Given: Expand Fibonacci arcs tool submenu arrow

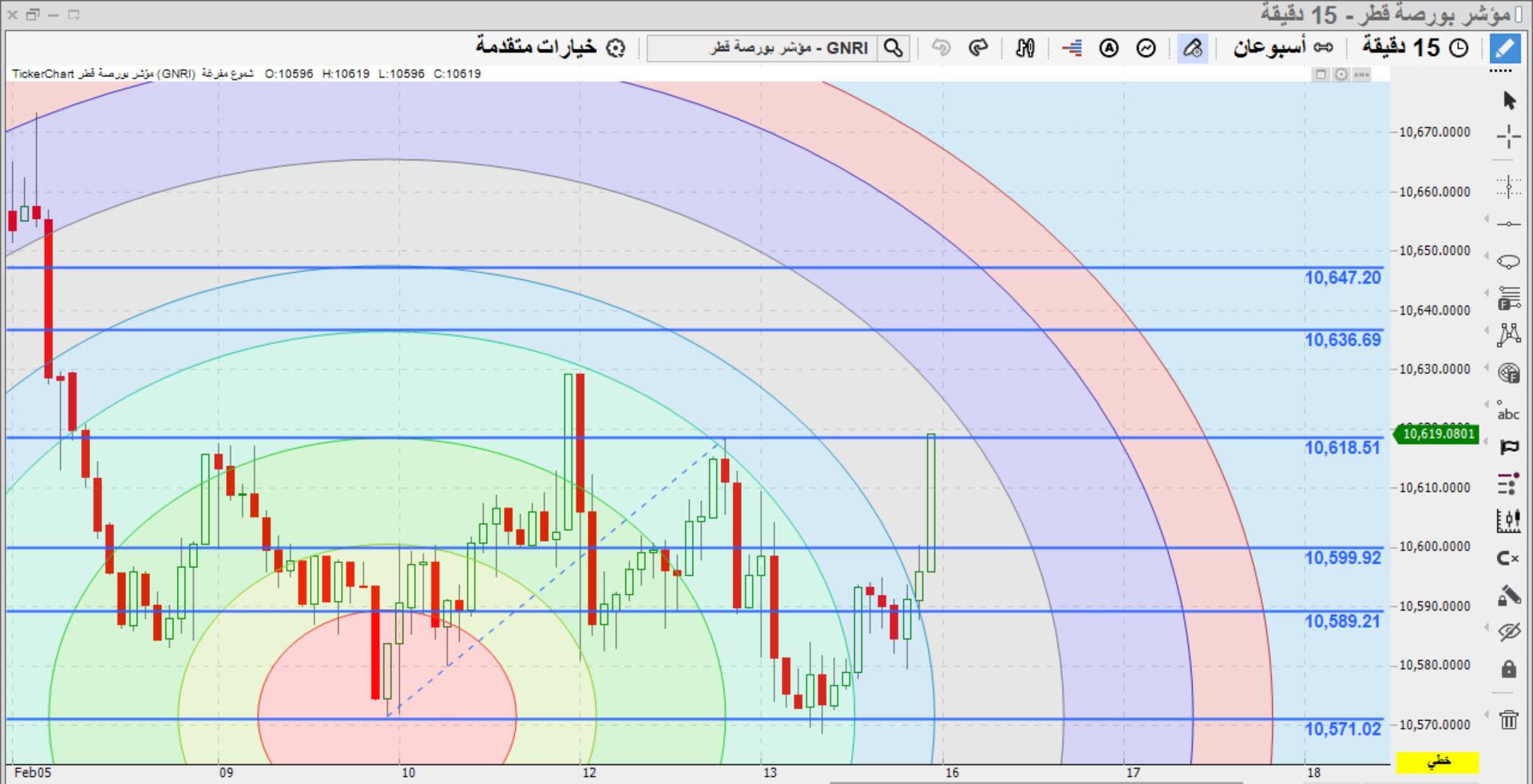Looking at the screenshot, I should coord(1487,368).
